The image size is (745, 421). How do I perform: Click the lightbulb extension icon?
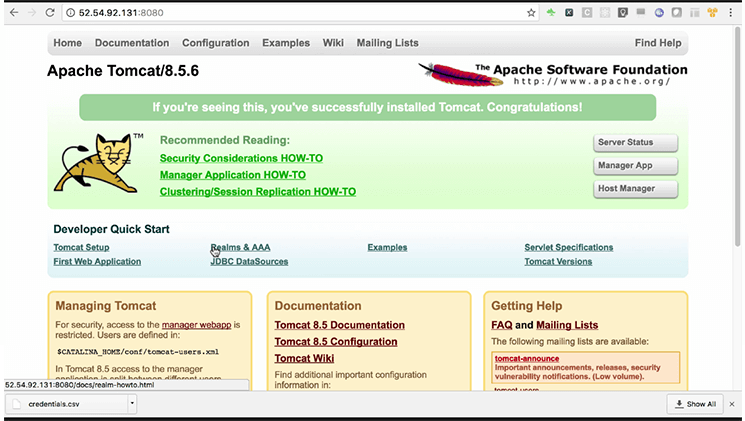coord(623,13)
